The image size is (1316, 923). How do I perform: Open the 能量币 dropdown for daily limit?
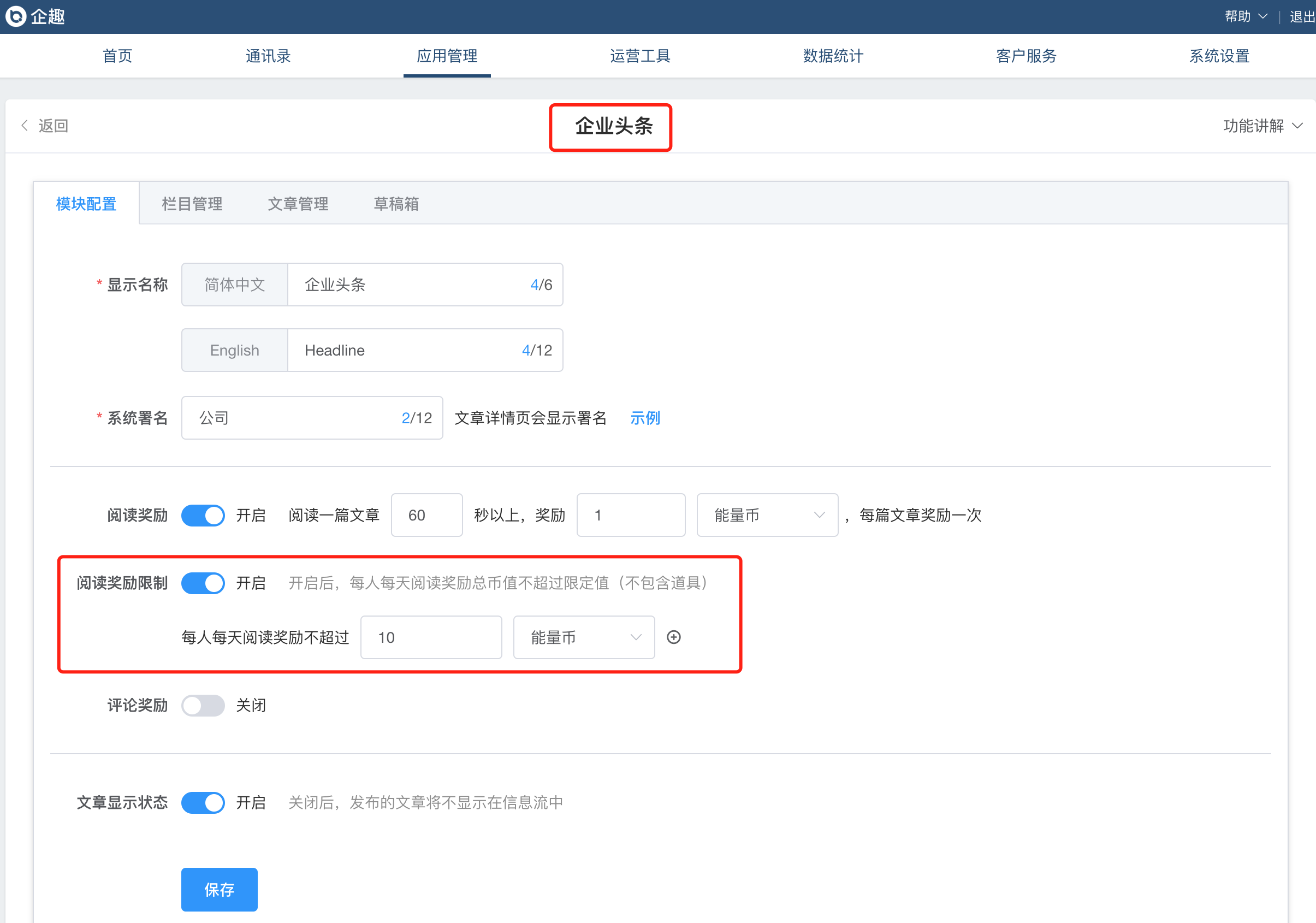click(584, 637)
